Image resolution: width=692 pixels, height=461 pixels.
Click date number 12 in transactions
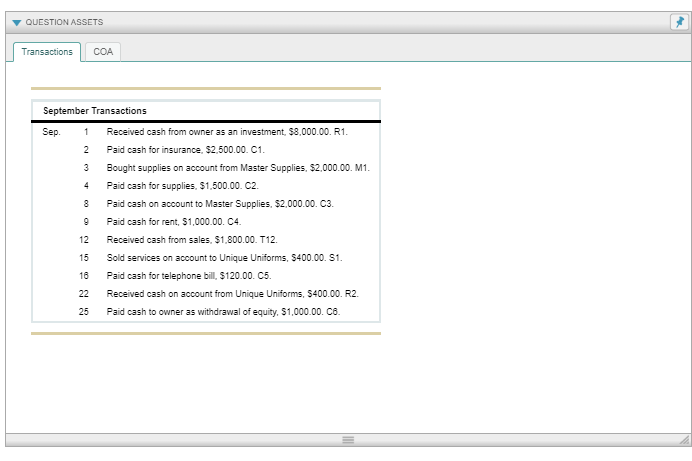tap(84, 240)
